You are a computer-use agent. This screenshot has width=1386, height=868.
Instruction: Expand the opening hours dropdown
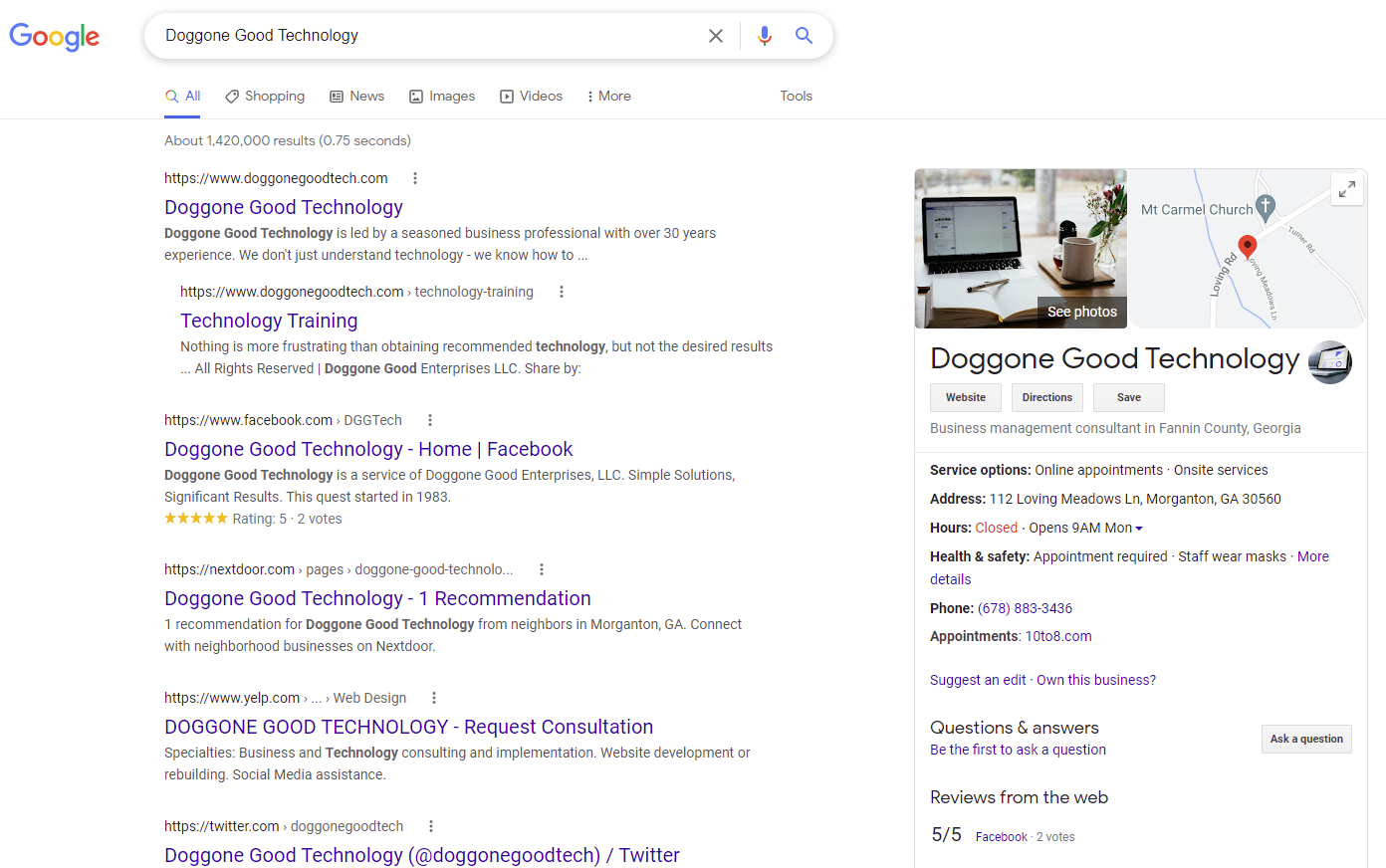click(1139, 529)
